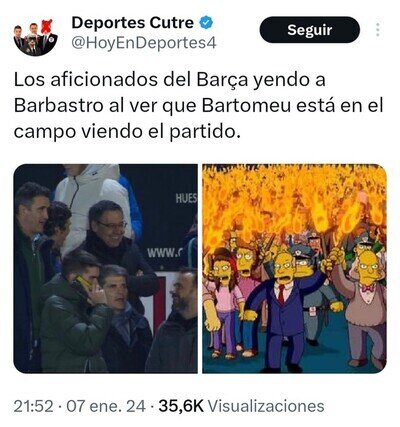Viewport: 400px width, 427px height.
Task: Follow the account with Seguir button
Action: 310,30
